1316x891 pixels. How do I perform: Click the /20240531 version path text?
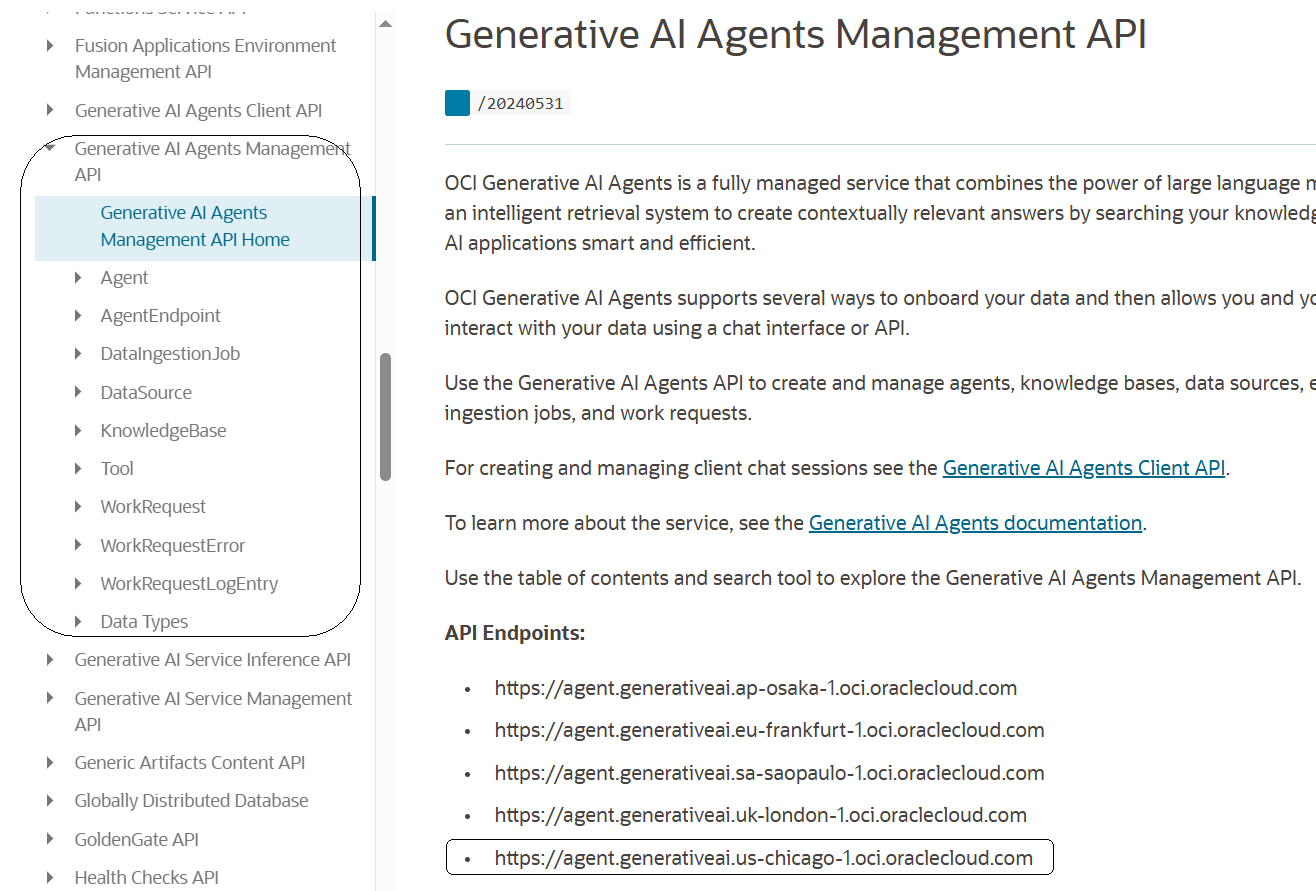(520, 103)
